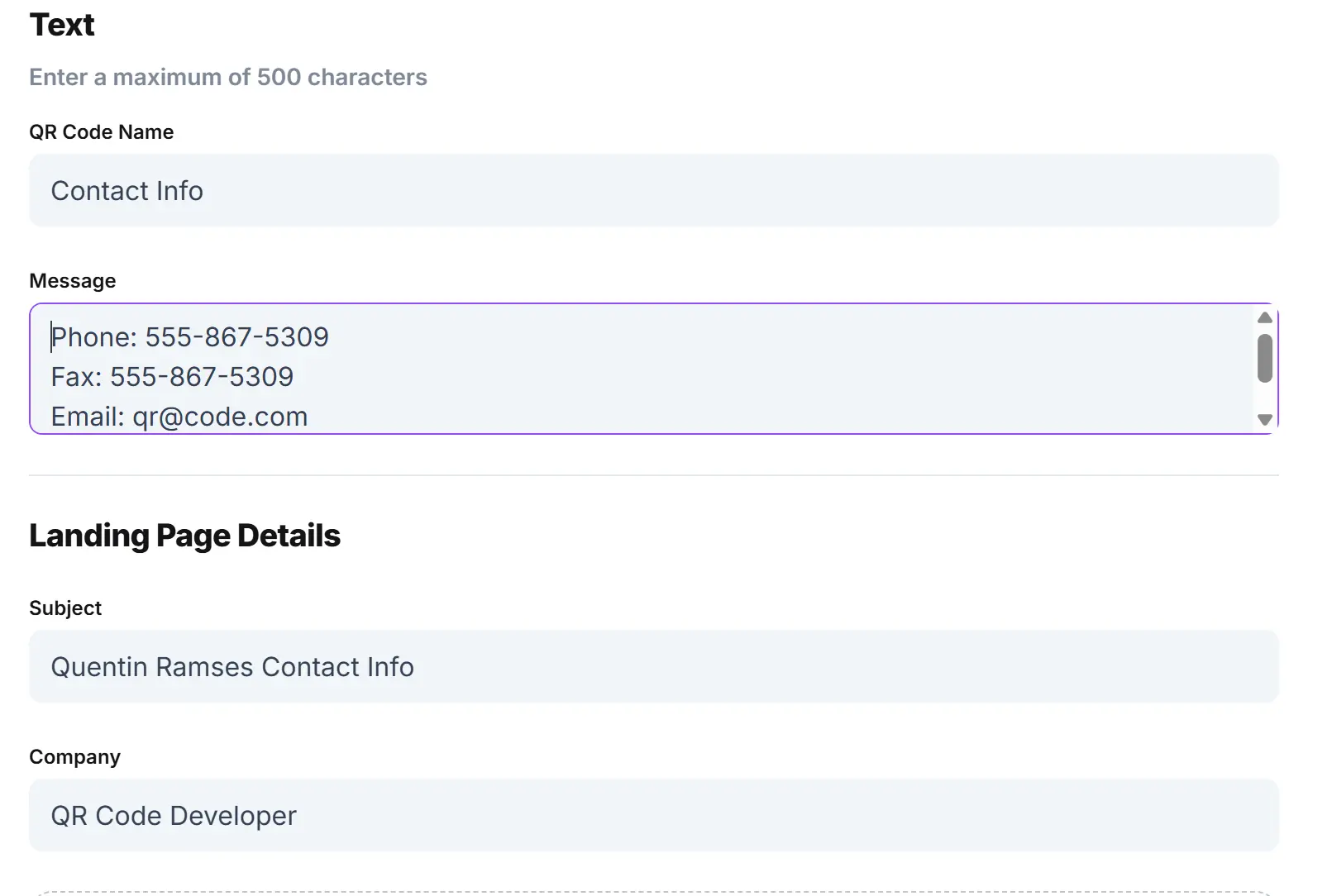Click the 'QR Code Name' label

click(101, 132)
